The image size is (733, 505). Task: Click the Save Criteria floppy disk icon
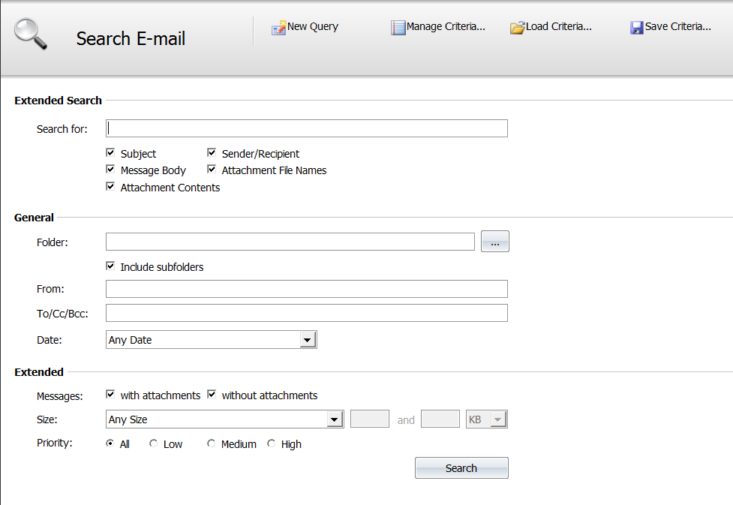pyautogui.click(x=637, y=28)
